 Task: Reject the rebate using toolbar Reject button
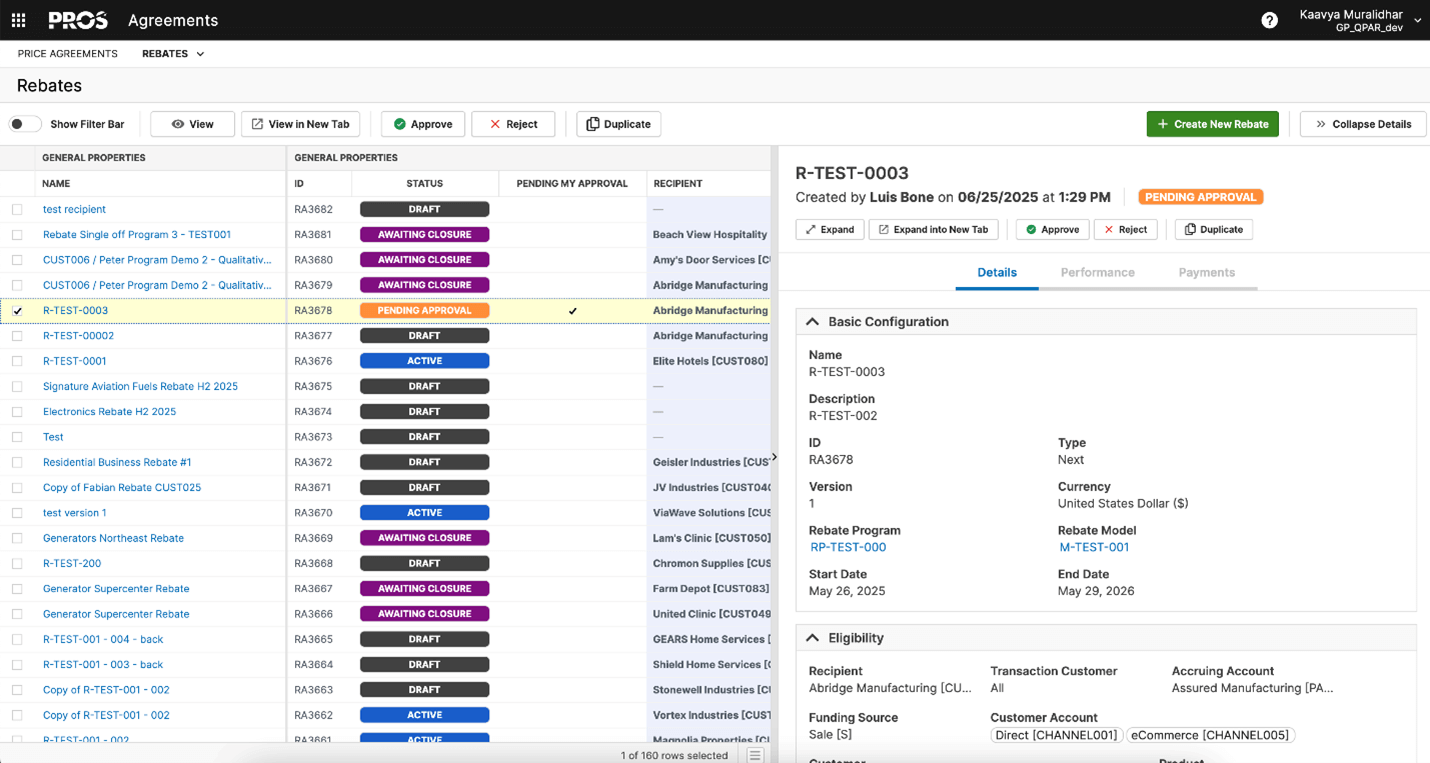coord(512,124)
